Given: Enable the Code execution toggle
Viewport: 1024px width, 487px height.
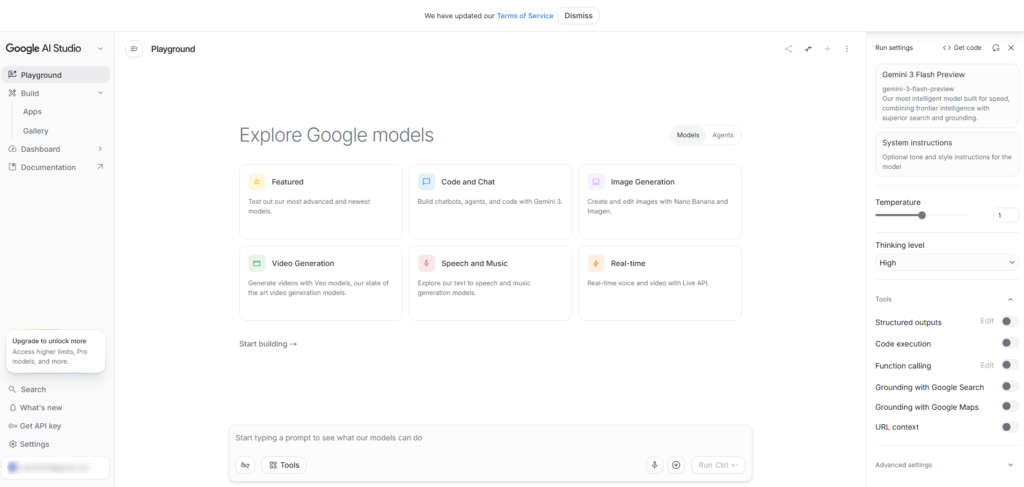Looking at the screenshot, I should click(1010, 343).
